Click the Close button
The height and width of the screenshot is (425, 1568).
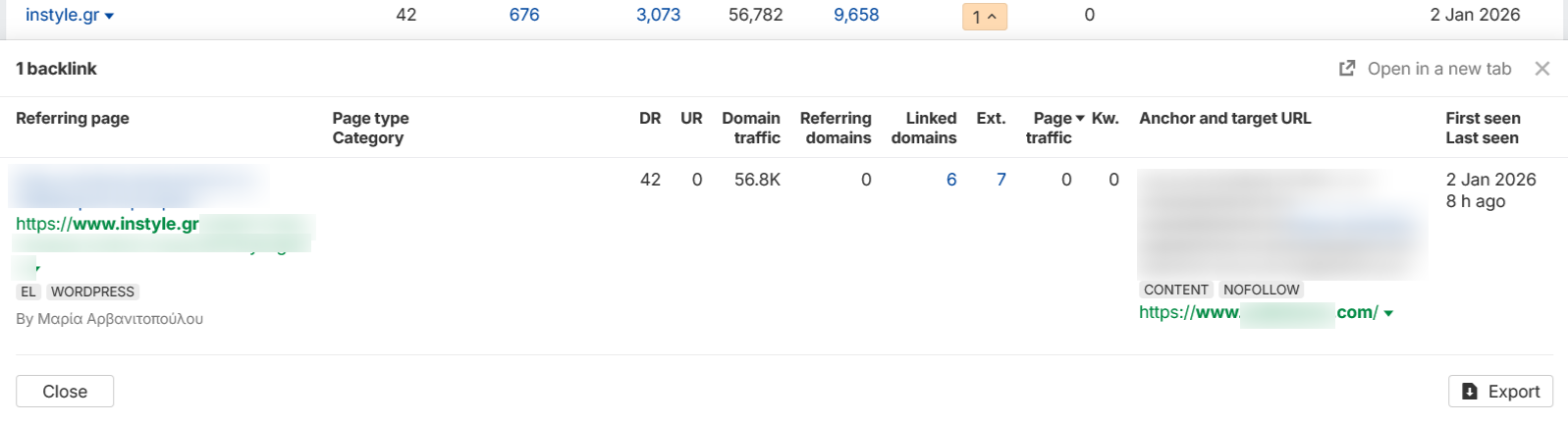[x=65, y=392]
